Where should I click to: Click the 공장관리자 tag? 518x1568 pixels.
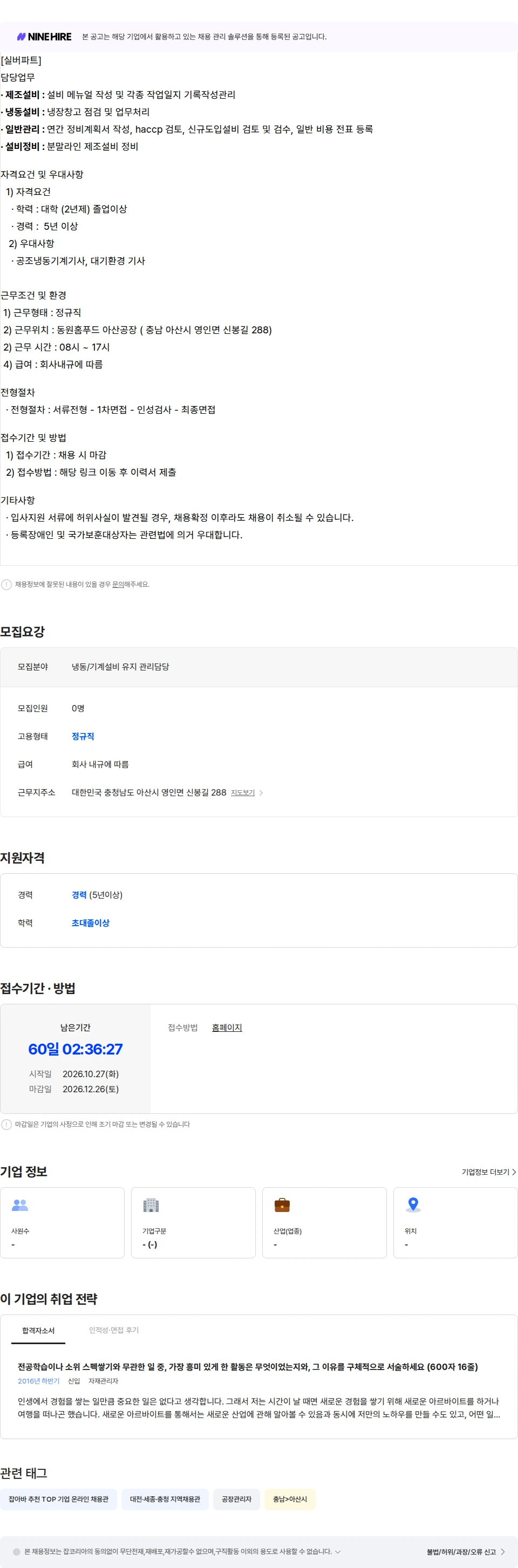[x=236, y=1499]
